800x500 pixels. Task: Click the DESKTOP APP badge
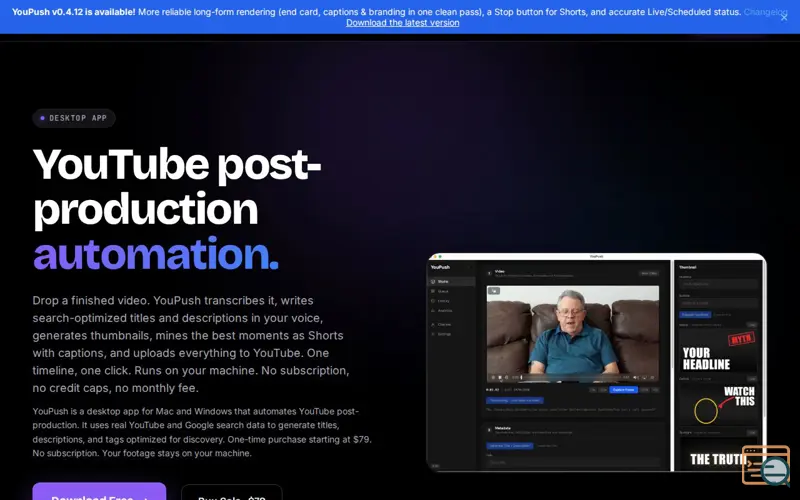74,118
